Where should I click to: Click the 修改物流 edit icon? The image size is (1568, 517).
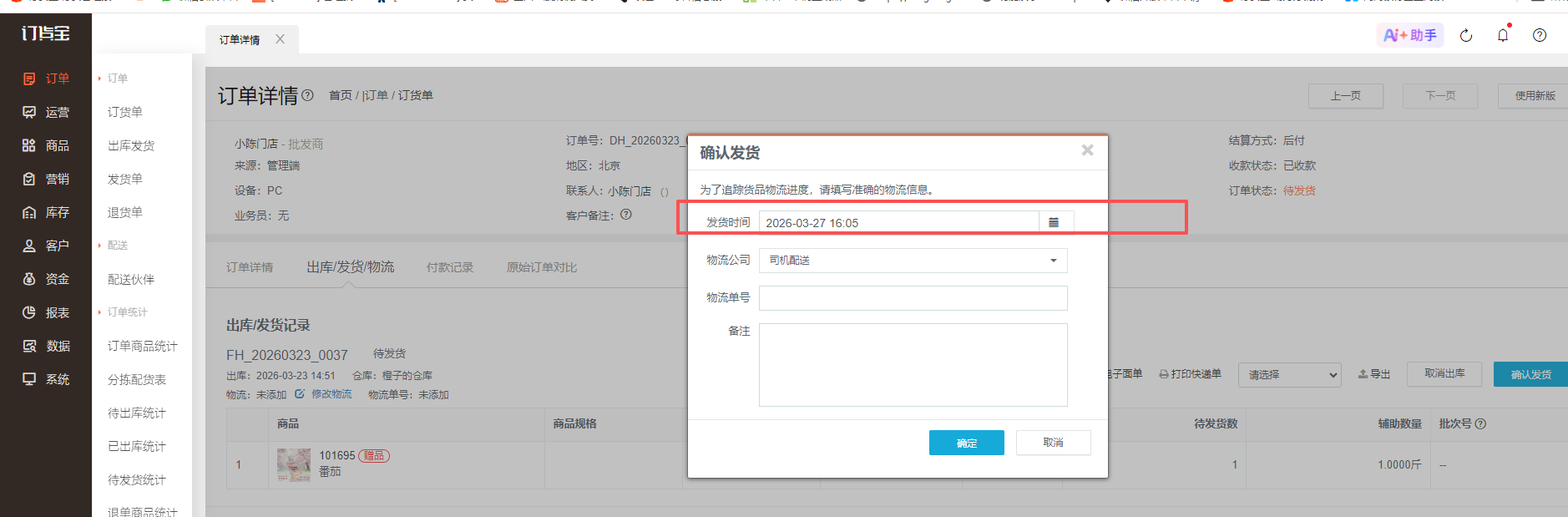(x=300, y=394)
